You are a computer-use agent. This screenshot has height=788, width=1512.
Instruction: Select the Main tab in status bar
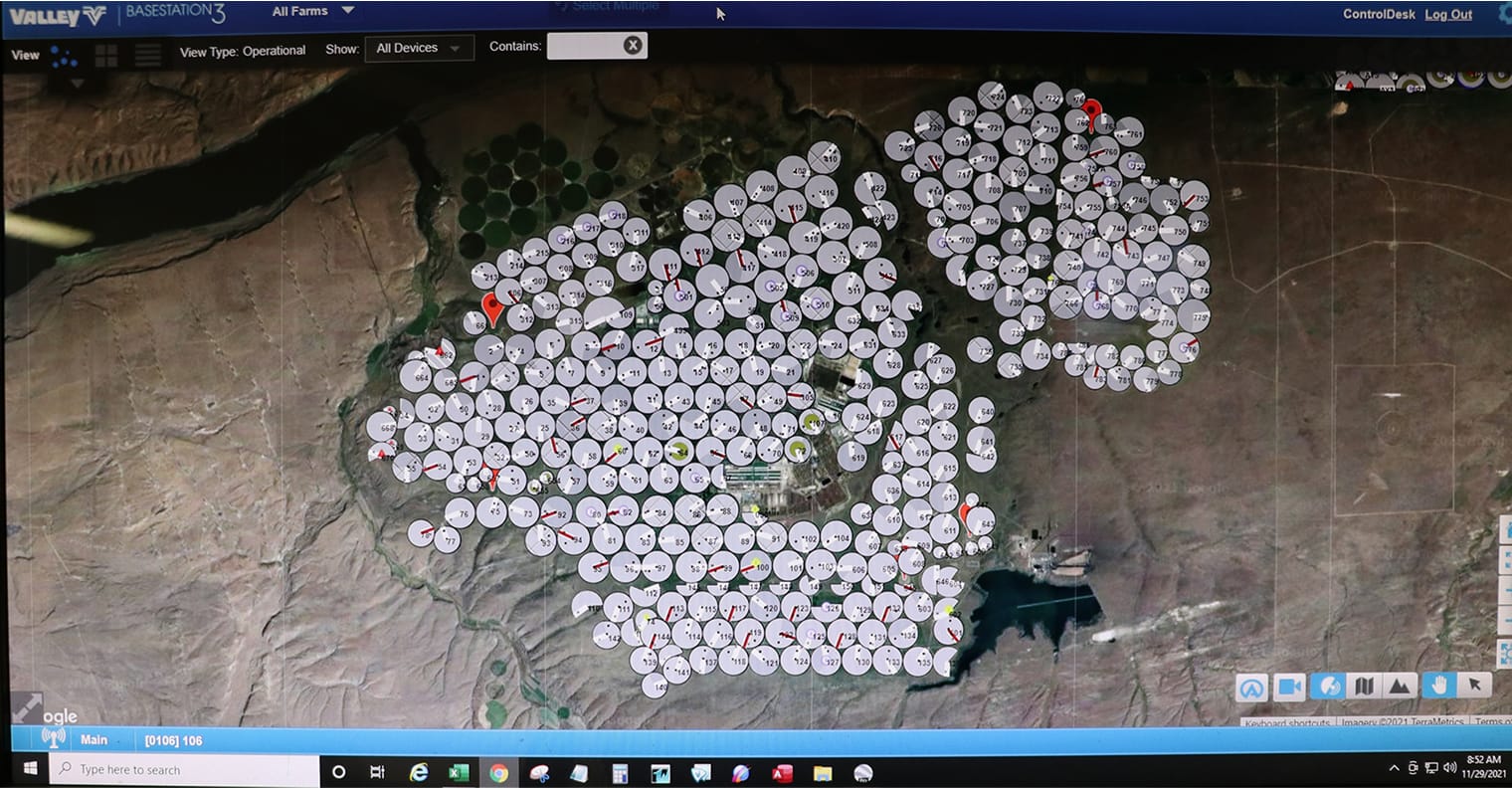point(94,739)
